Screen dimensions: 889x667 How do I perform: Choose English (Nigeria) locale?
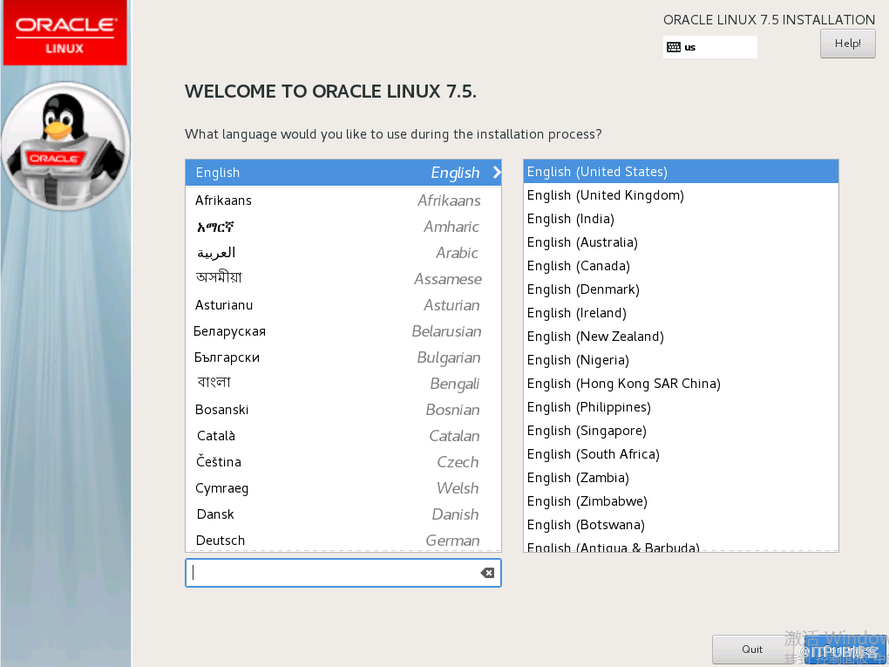(680, 360)
